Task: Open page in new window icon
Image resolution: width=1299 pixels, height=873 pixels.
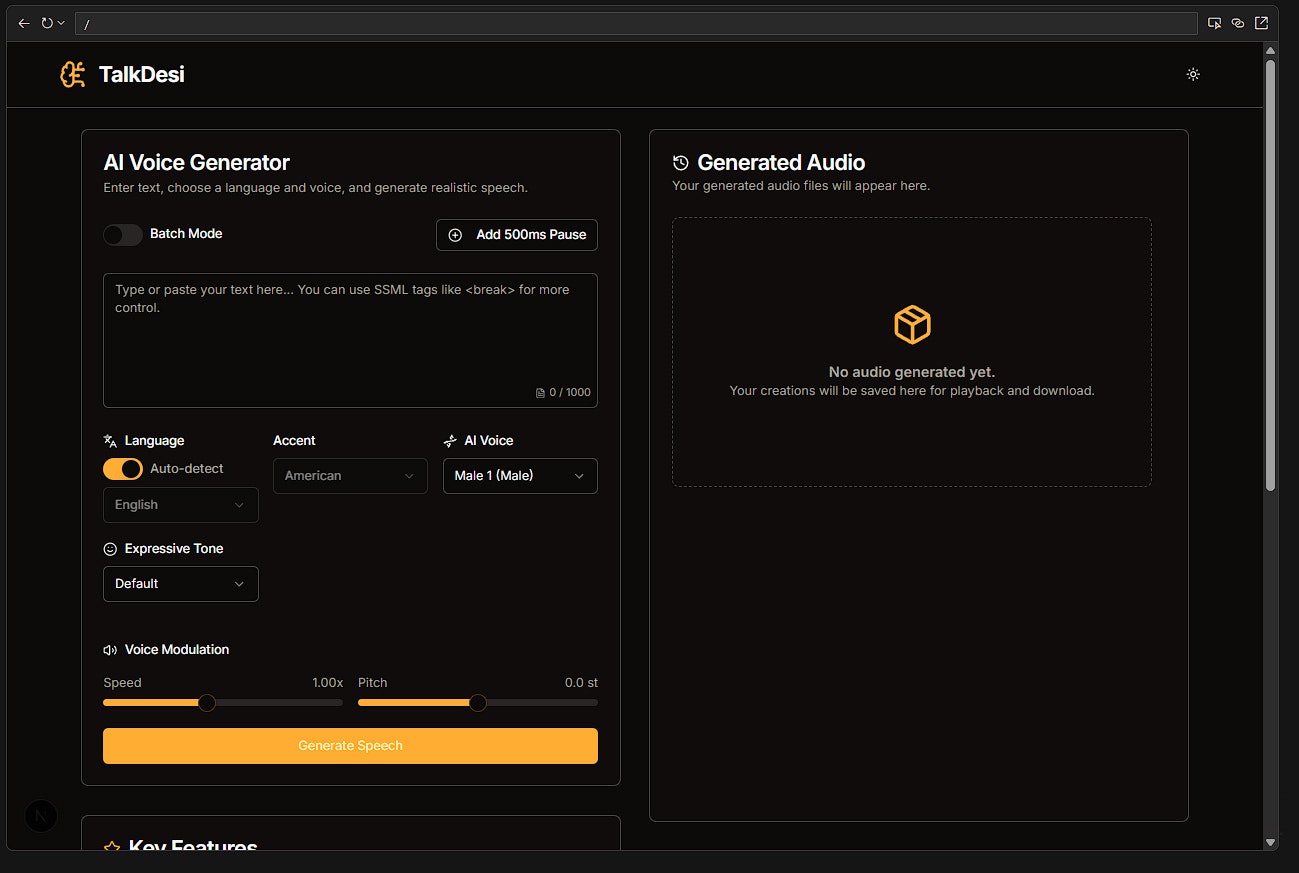Action: pos(1262,23)
